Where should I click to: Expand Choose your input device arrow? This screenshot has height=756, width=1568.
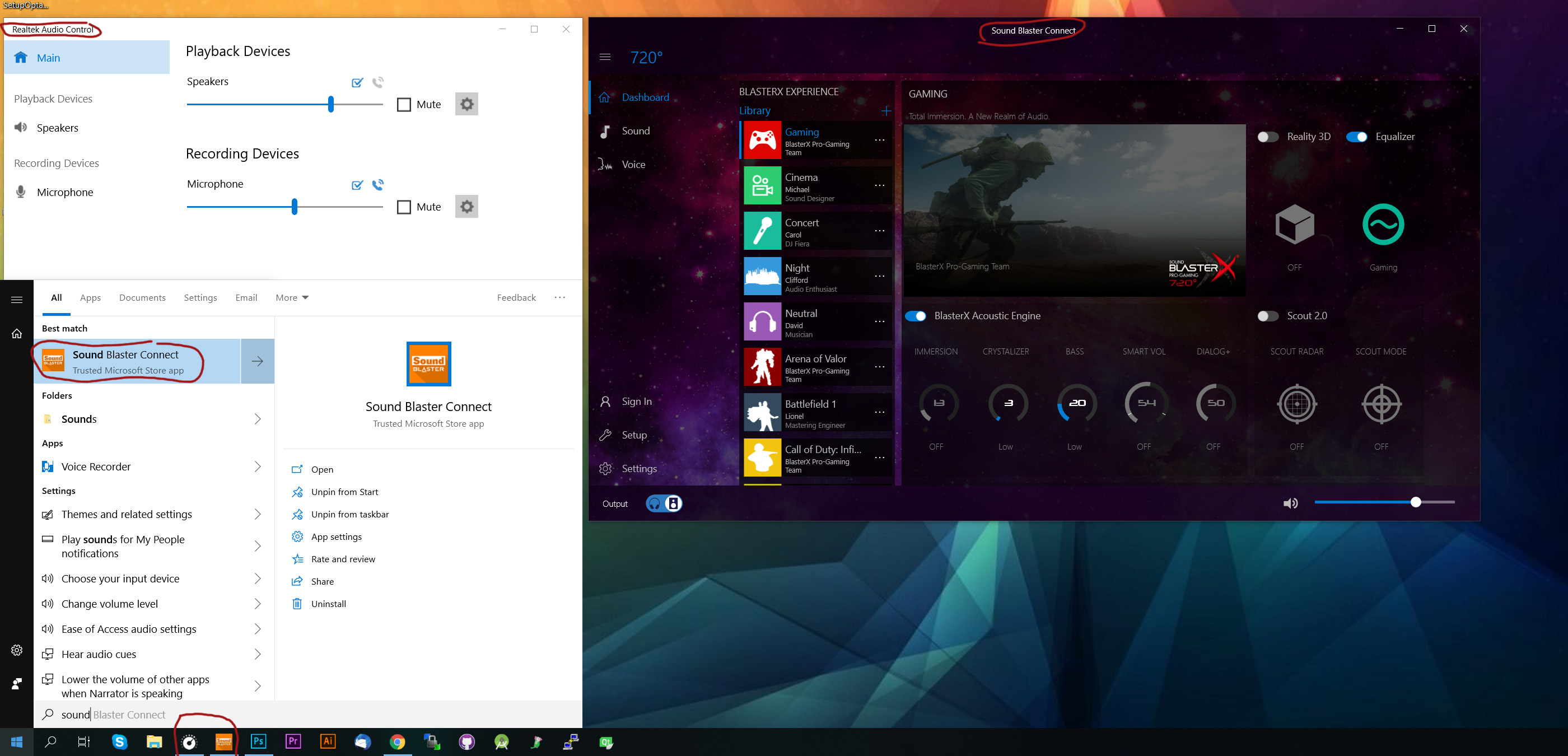[258, 579]
